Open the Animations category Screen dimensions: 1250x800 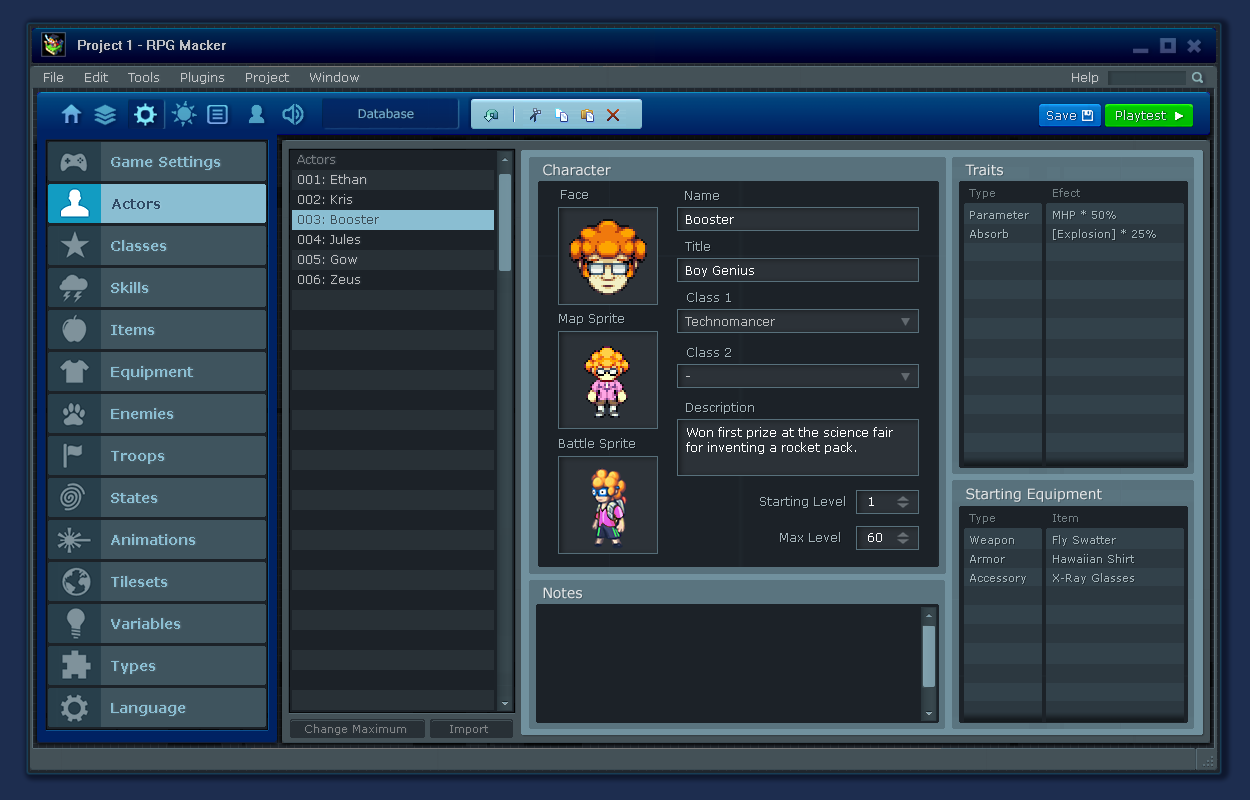point(157,540)
